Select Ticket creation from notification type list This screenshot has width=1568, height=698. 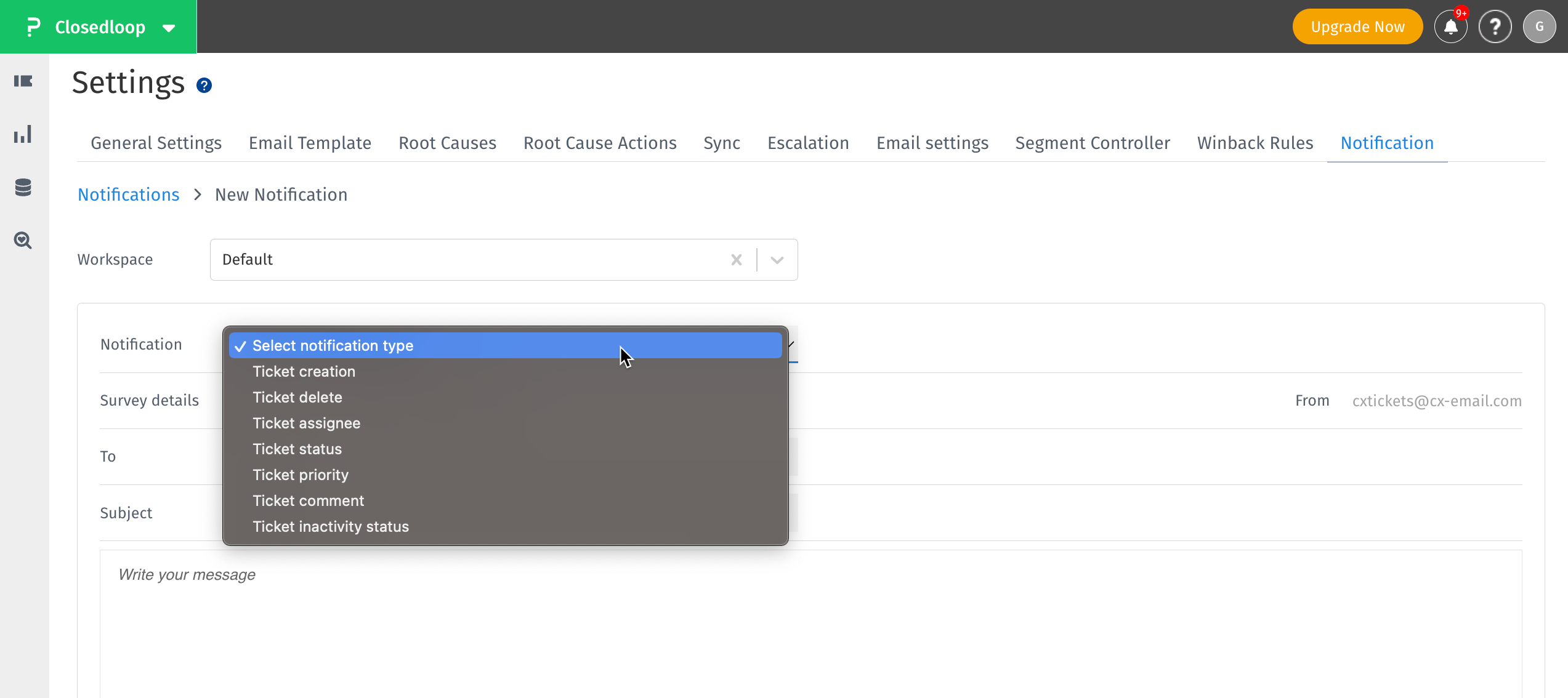click(304, 371)
